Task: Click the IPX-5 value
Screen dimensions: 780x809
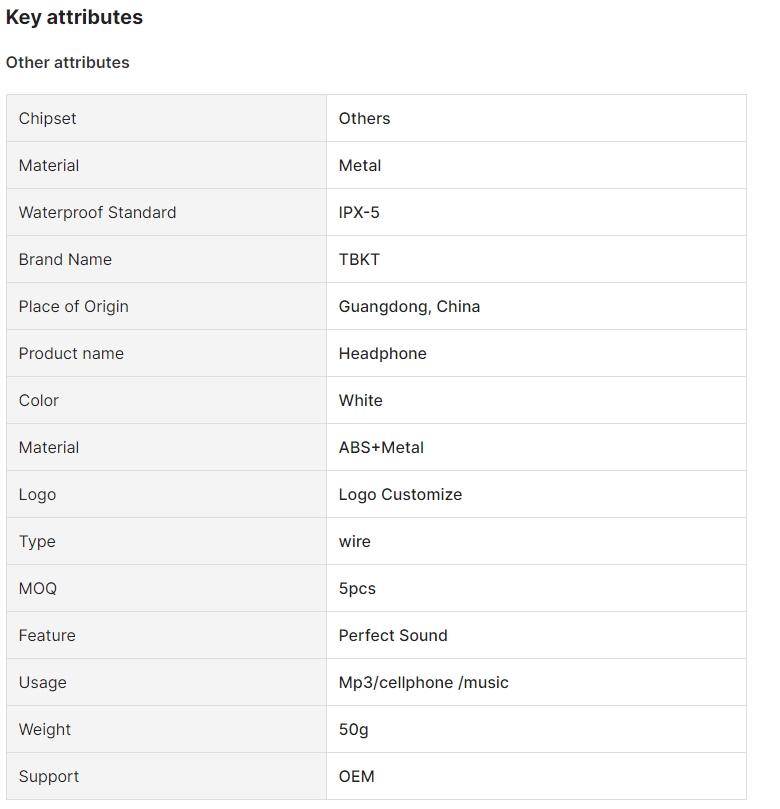Action: [x=359, y=212]
